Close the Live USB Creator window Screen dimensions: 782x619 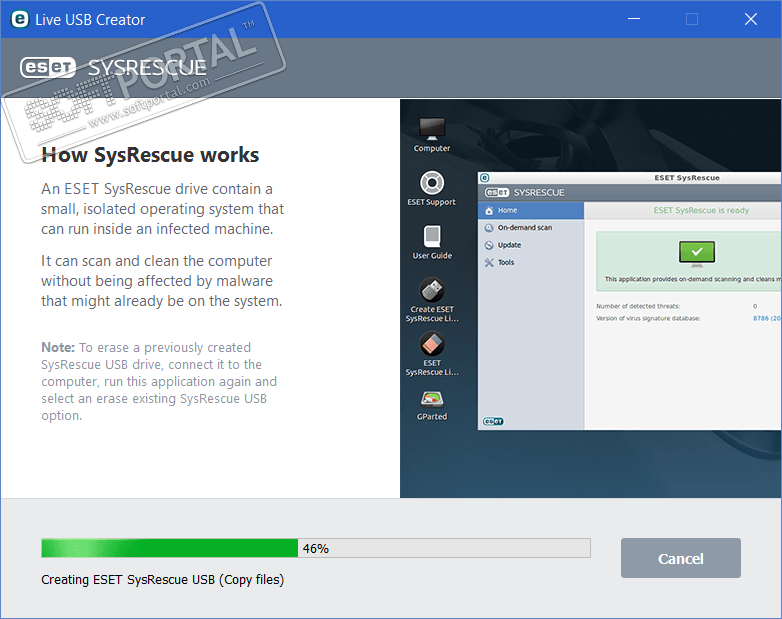(x=751, y=19)
